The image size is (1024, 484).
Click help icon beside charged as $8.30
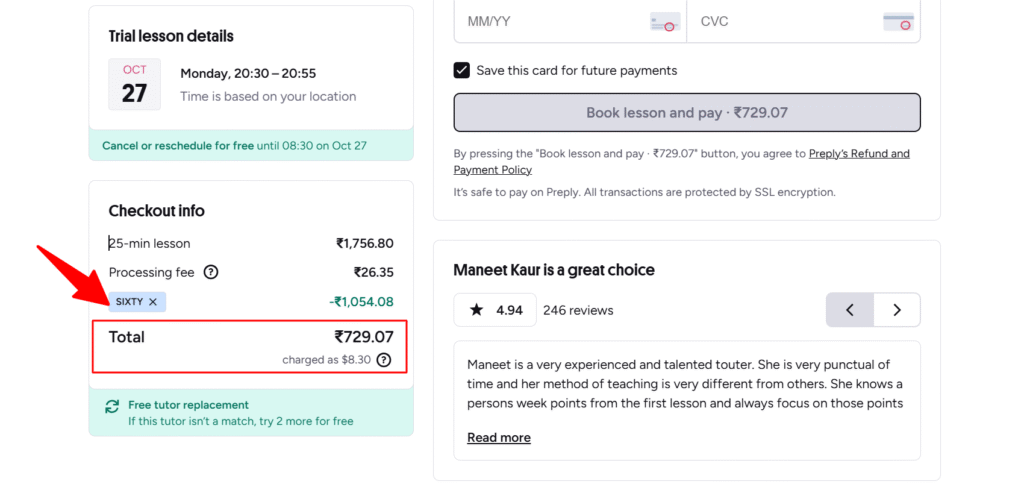click(x=384, y=360)
